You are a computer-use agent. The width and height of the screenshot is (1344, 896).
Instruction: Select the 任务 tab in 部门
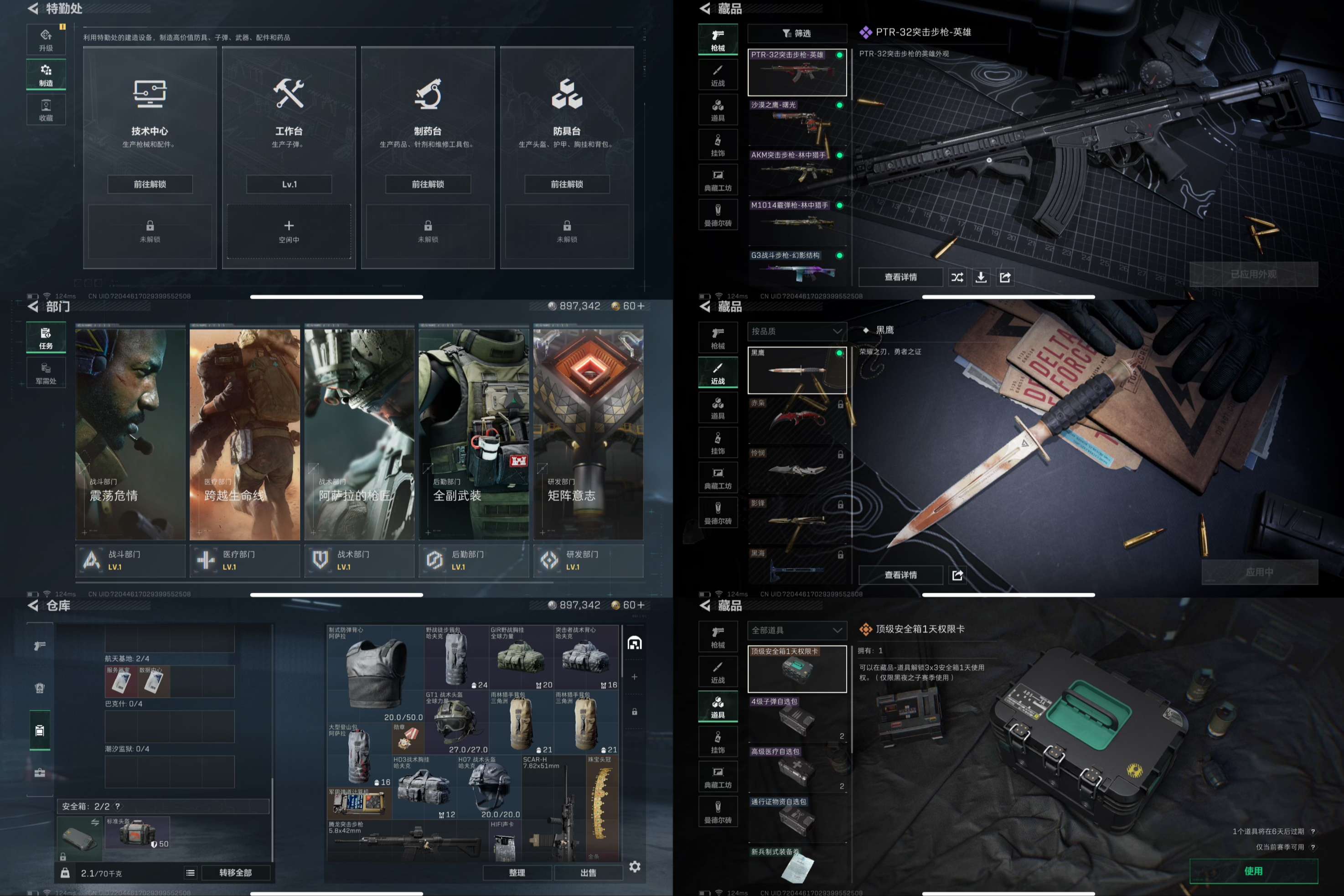(x=46, y=338)
